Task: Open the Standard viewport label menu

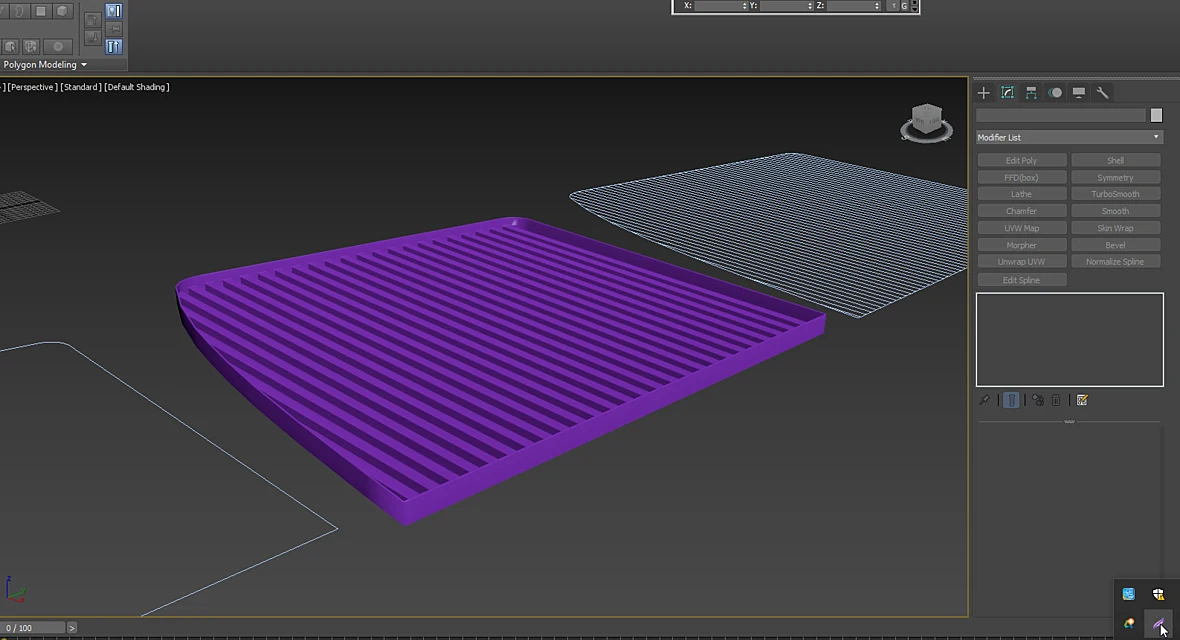Action: [81, 87]
